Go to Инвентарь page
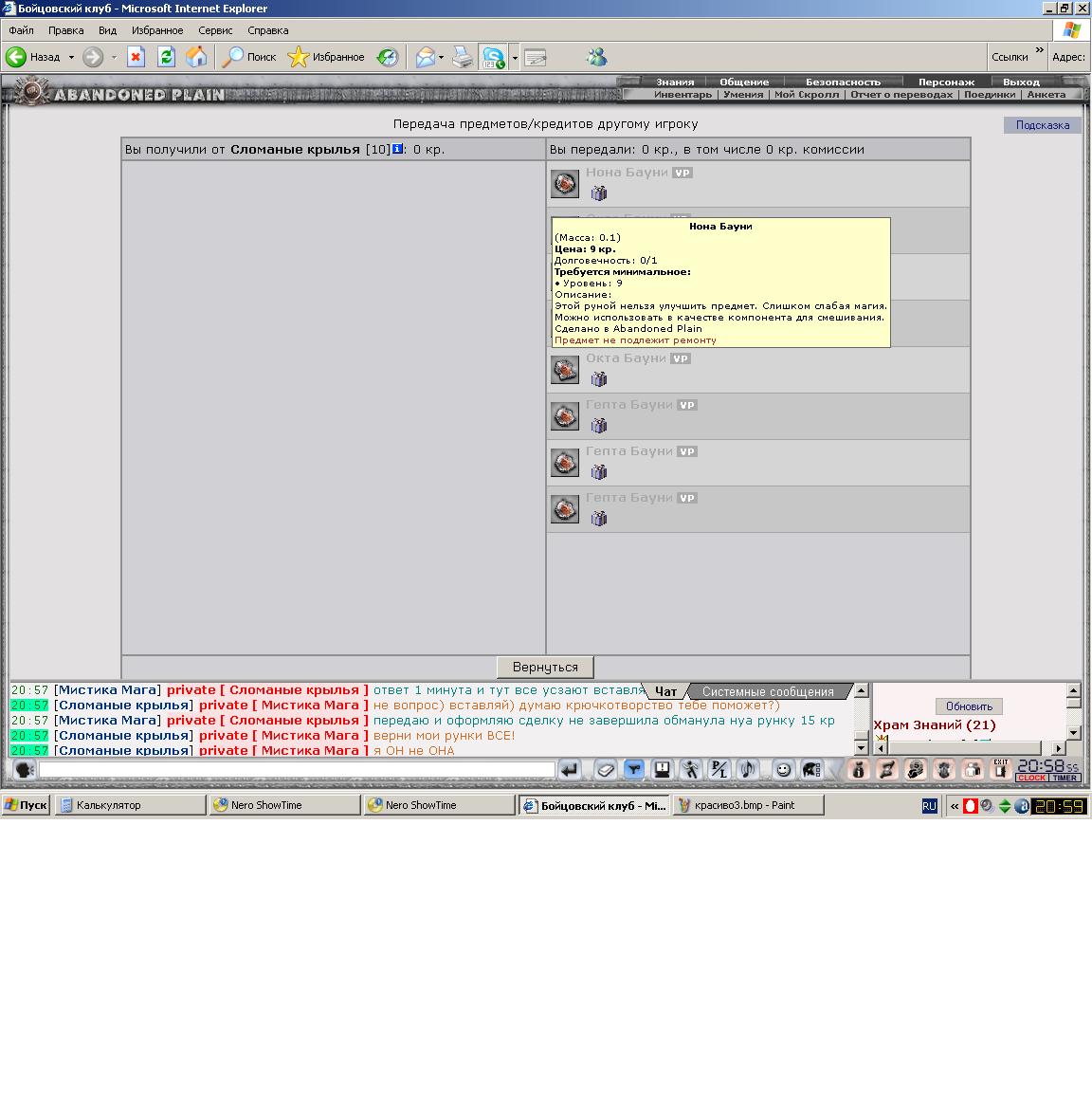This screenshot has height=1100, width=1092. (682, 94)
